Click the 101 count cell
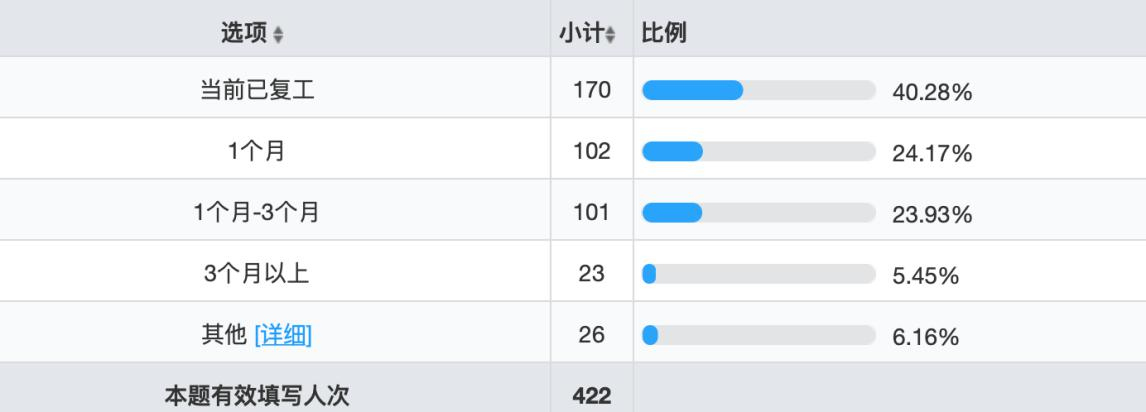Viewport: 1146px width, 412px height. click(592, 214)
